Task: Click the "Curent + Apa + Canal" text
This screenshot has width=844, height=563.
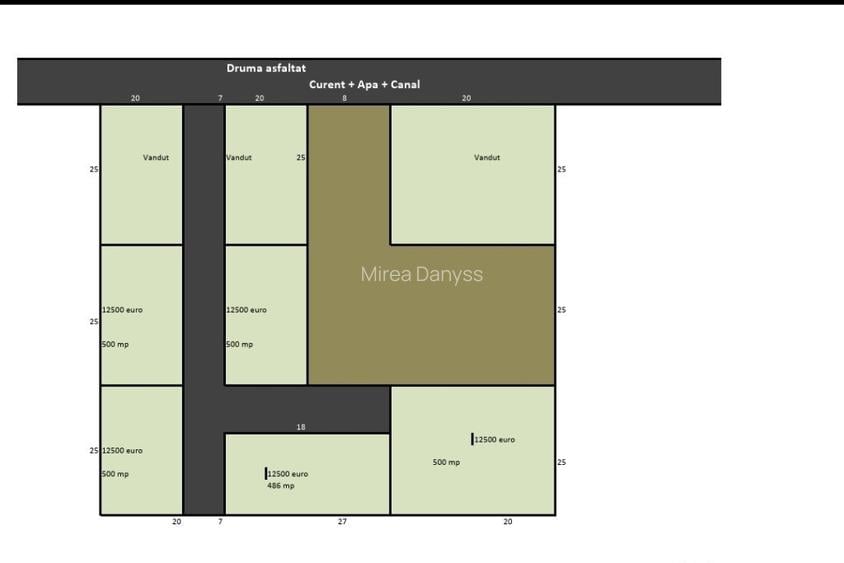Action: (364, 85)
